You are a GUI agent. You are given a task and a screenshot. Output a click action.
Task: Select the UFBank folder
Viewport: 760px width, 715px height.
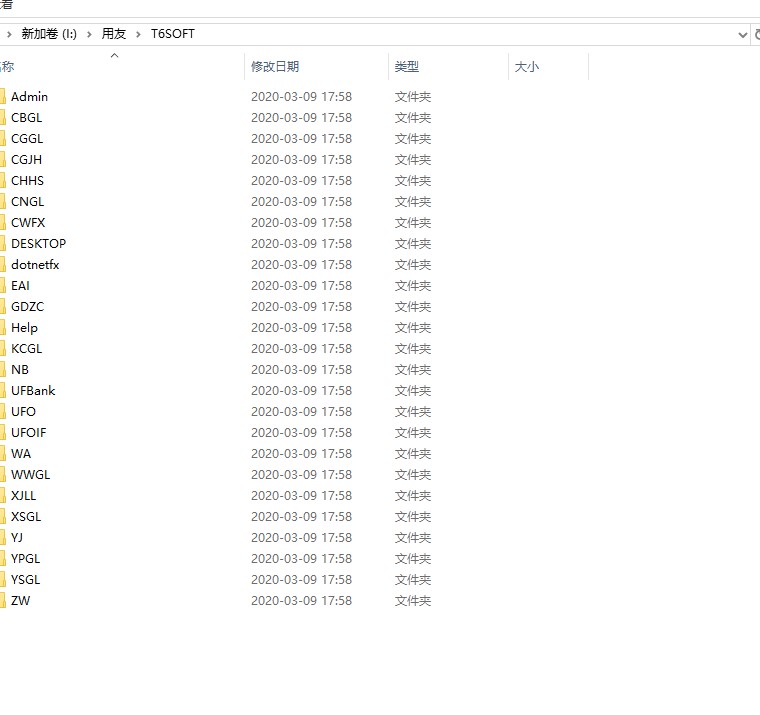tap(33, 391)
